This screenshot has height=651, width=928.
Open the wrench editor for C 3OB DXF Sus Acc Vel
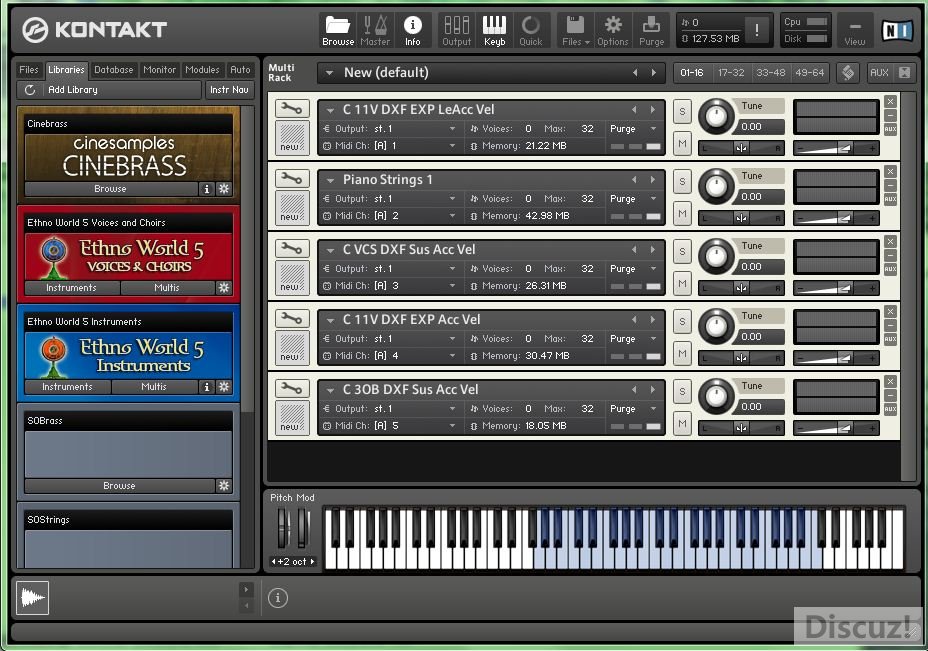click(292, 389)
